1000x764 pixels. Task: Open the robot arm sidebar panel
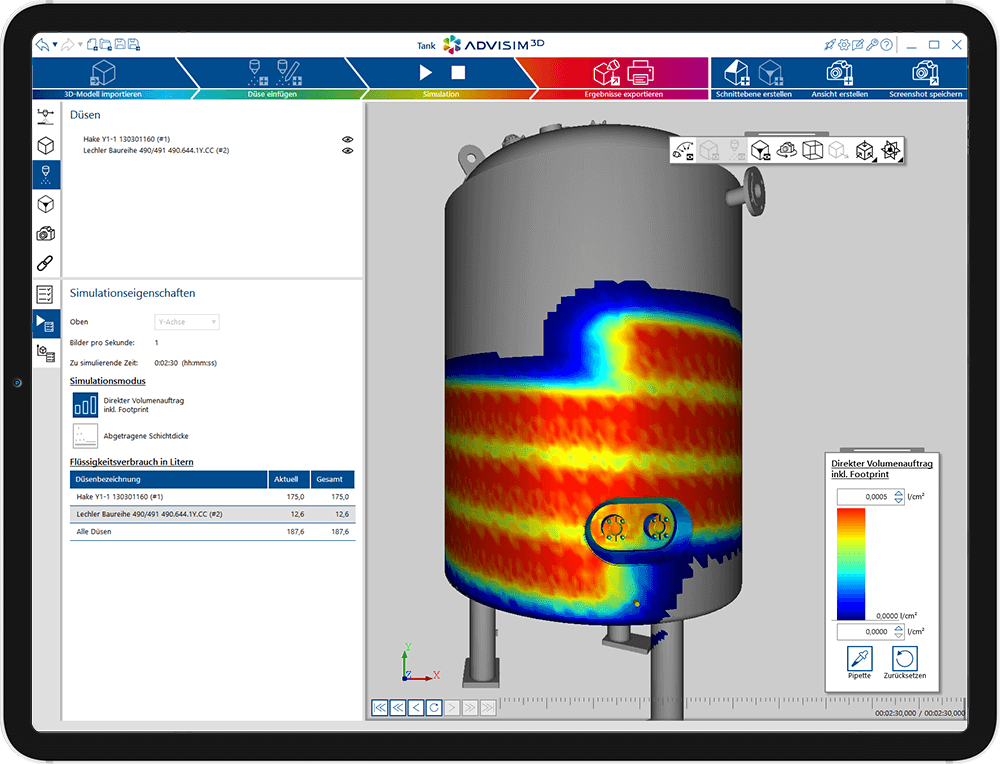(x=46, y=117)
